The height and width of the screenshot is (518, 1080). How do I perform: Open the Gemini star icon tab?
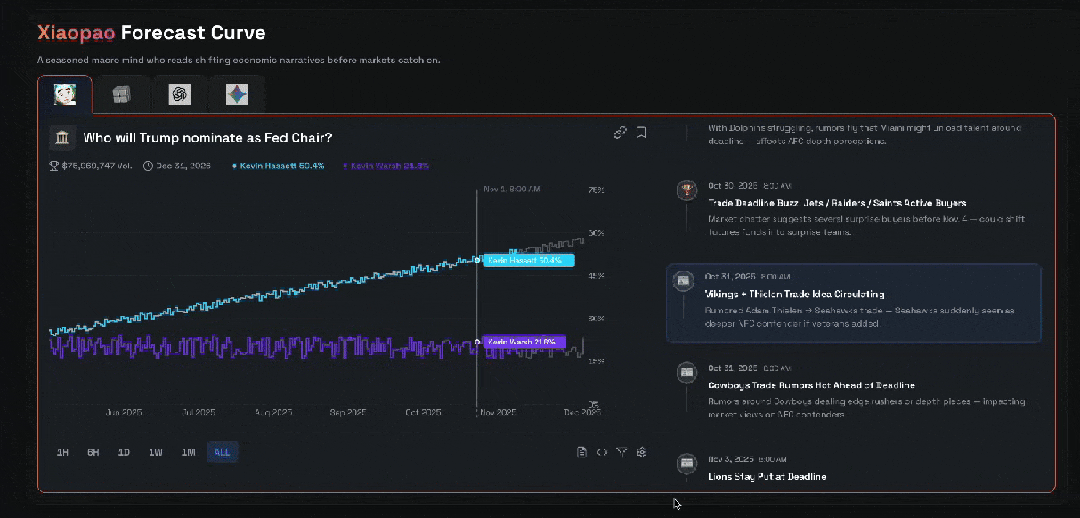237,94
